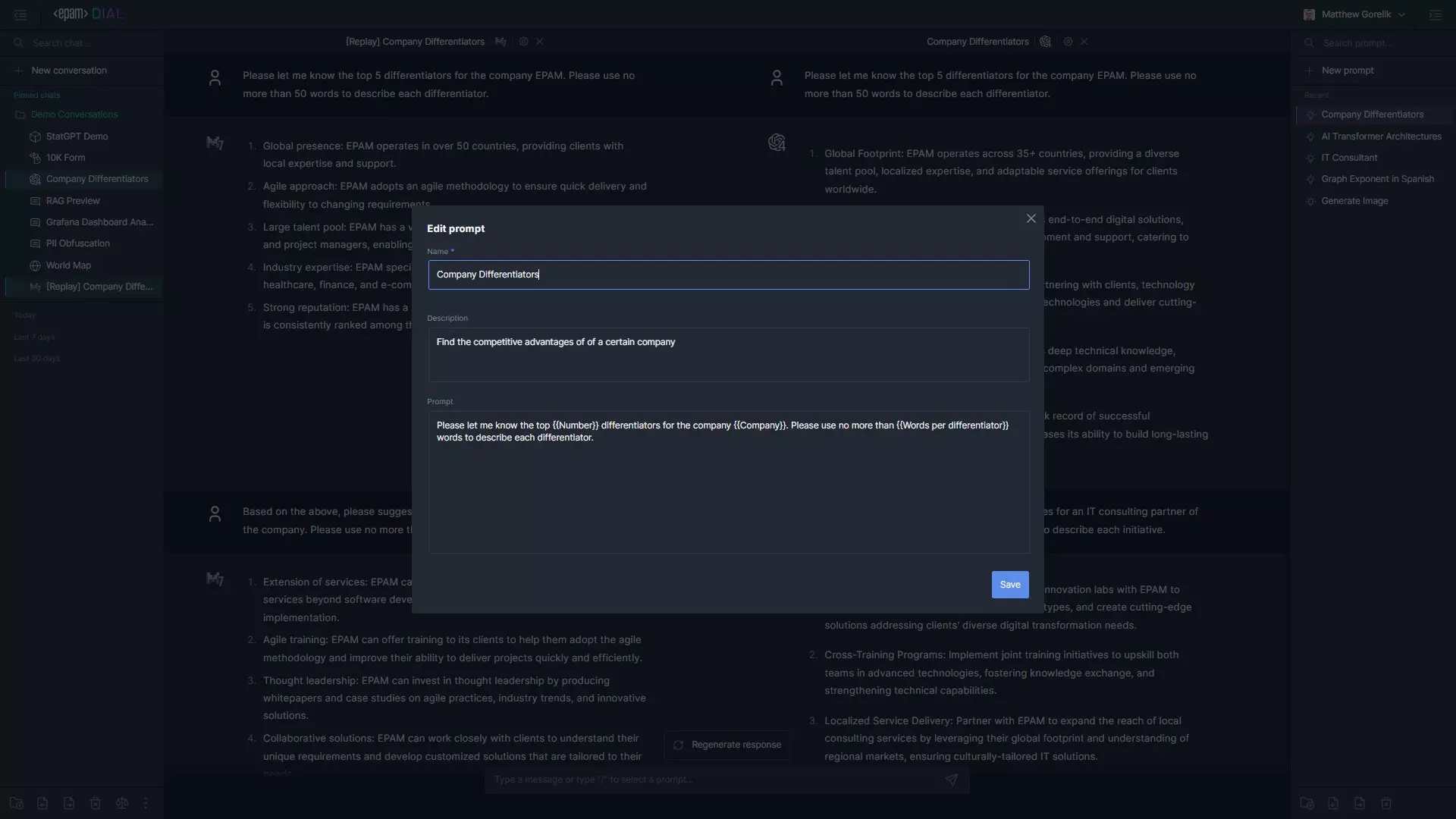Click Regenerate response button

727,745
